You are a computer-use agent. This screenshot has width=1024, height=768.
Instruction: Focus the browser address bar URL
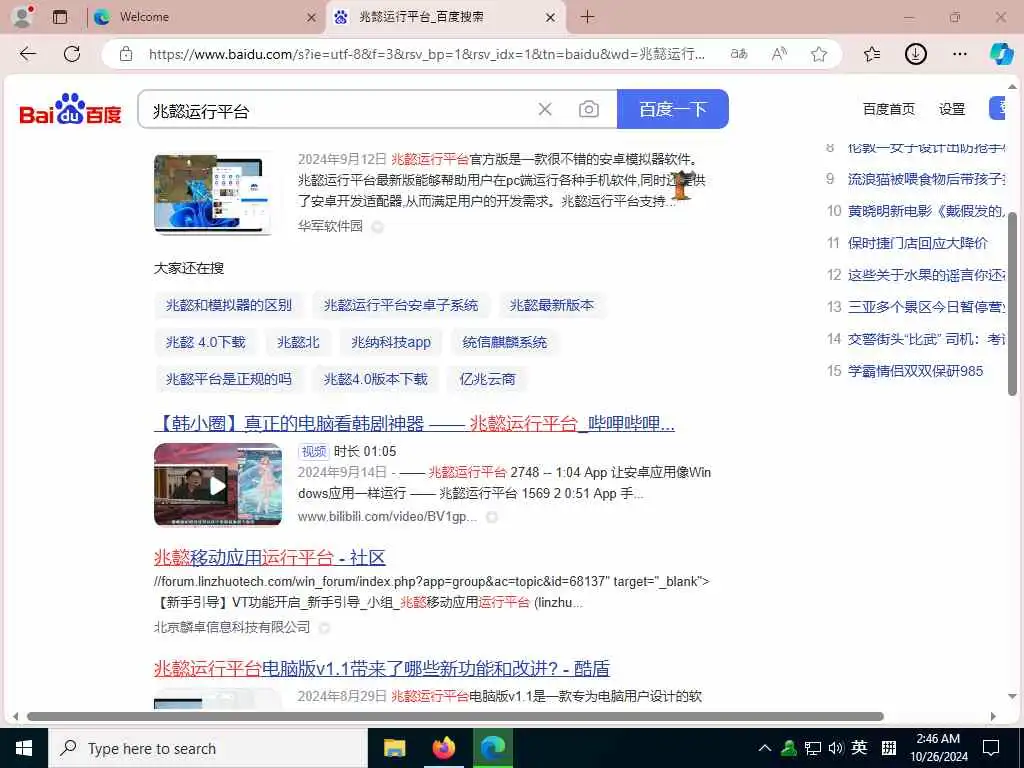coord(426,54)
